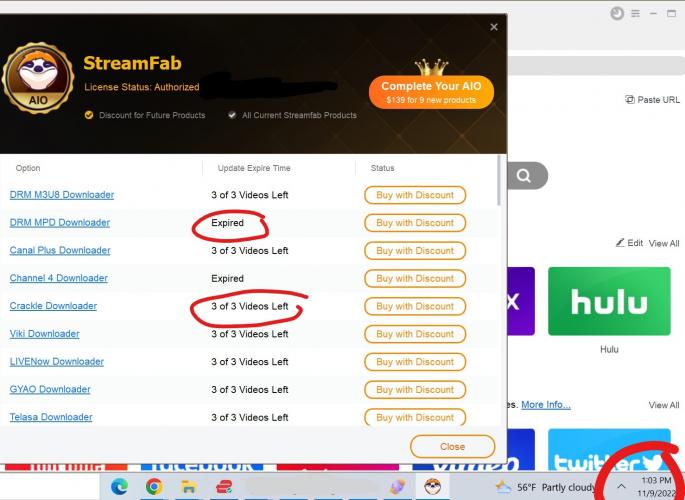The width and height of the screenshot is (685, 500).
Task: Click the View All link beside More Info
Action: [664, 405]
